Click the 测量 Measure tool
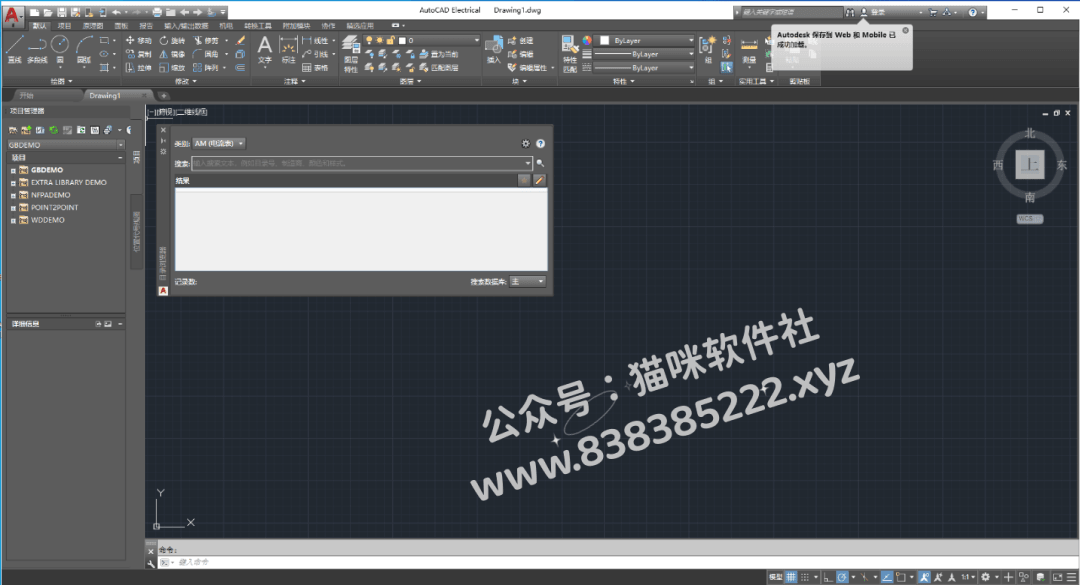 point(749,50)
